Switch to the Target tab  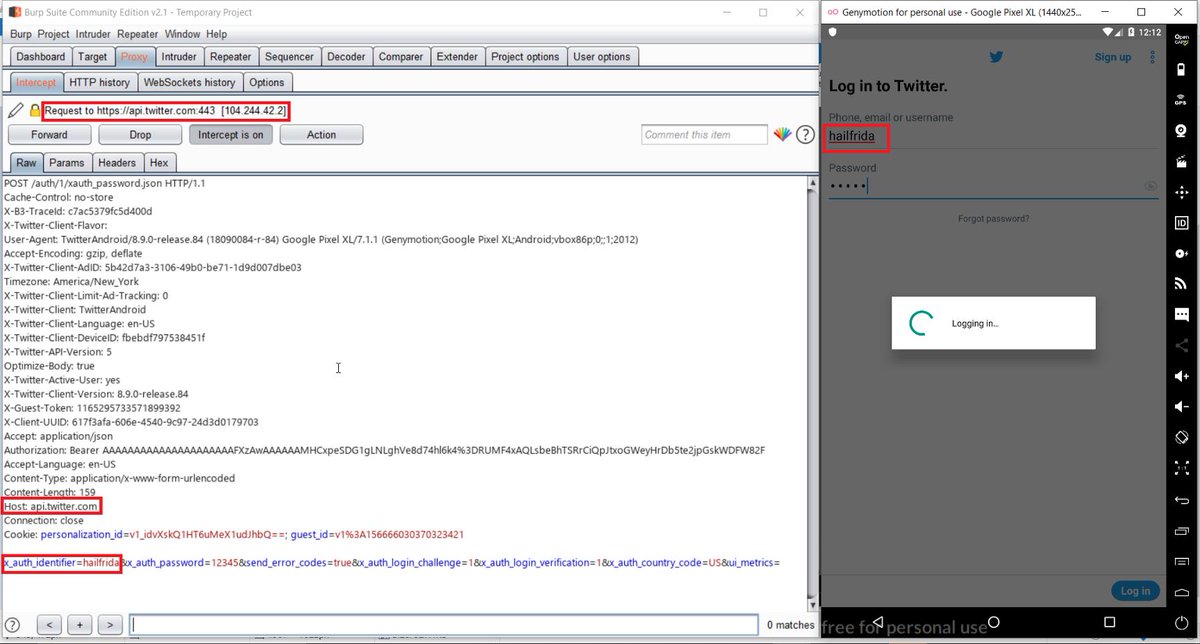93,57
